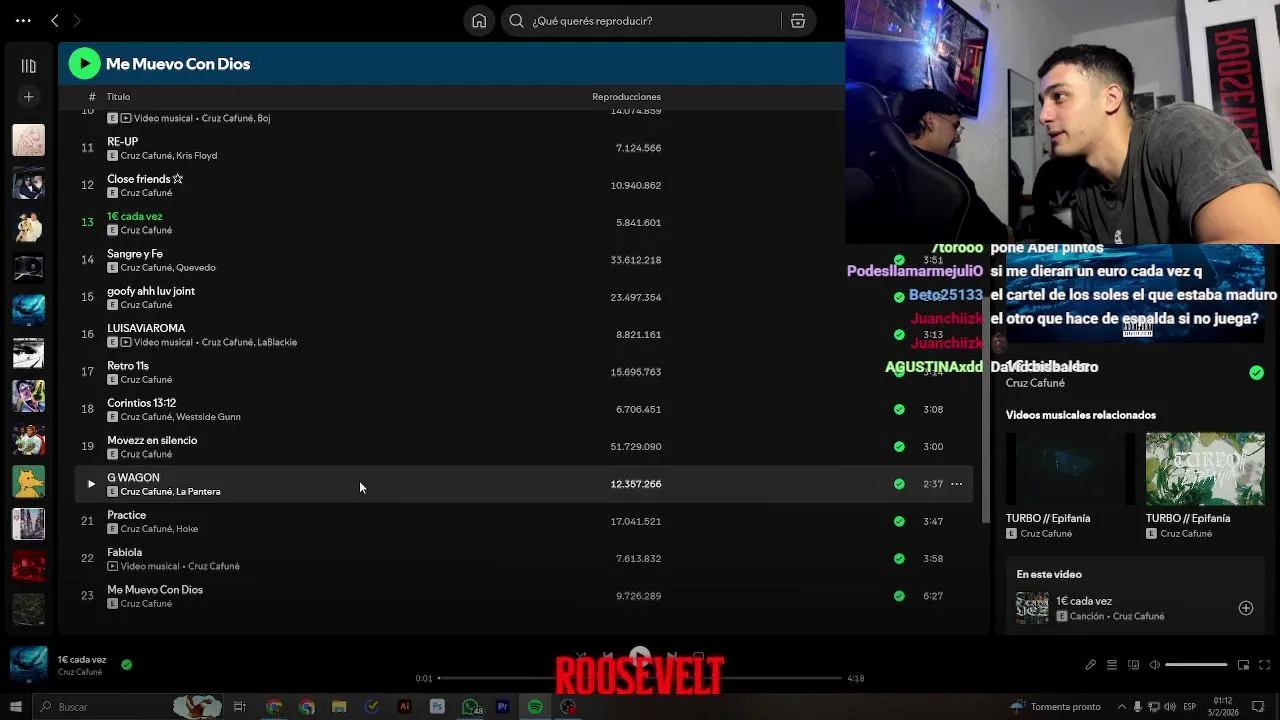
Task: Toggle the saved checkmark on Movezz en silencio
Action: click(x=899, y=447)
